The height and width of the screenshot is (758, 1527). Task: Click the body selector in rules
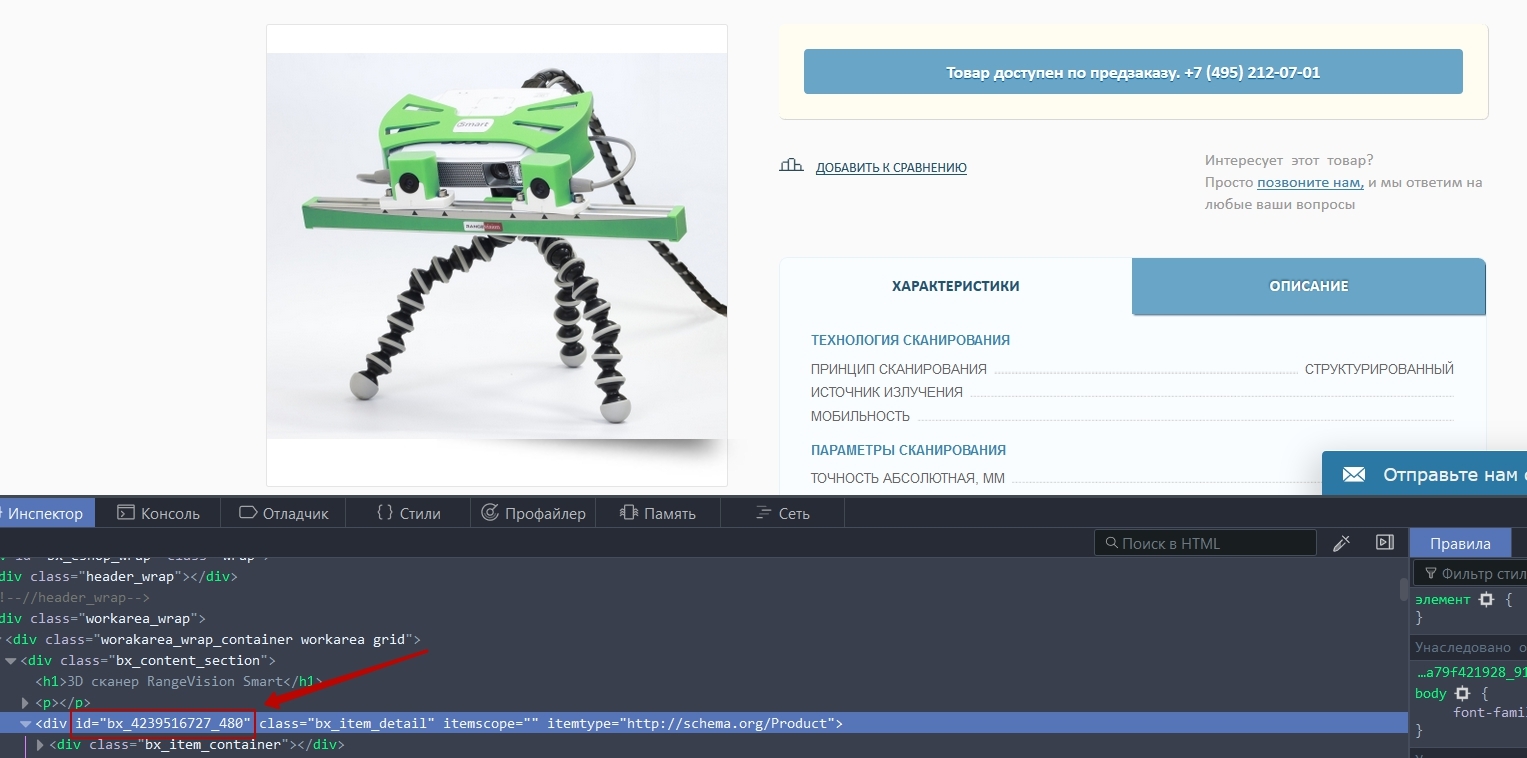click(x=1431, y=693)
